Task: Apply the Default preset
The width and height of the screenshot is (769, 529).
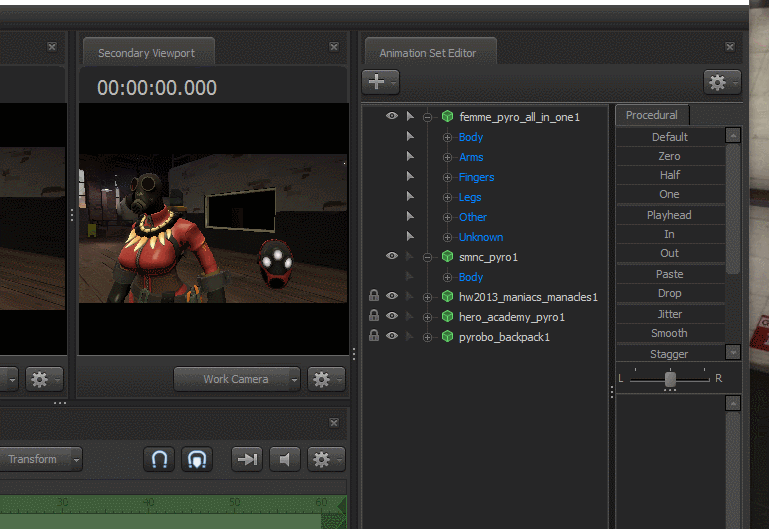Action: (670, 137)
